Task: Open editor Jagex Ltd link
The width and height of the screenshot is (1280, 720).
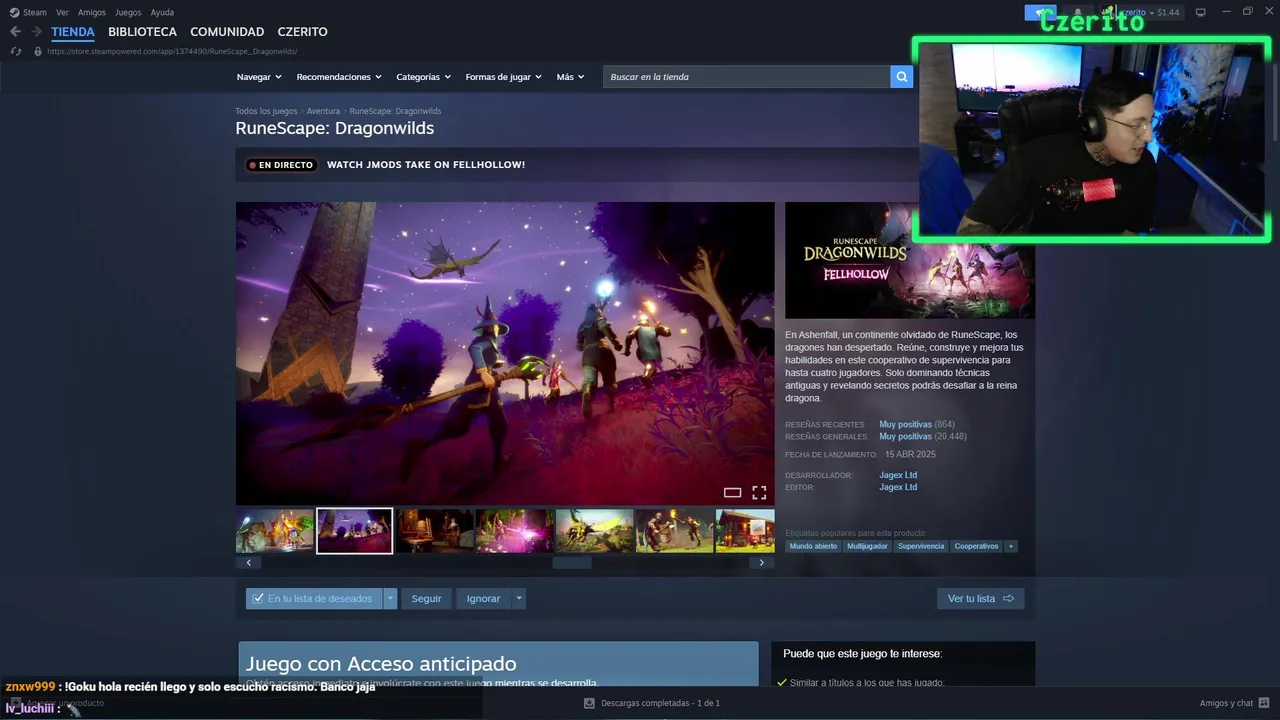Action: pos(898,487)
